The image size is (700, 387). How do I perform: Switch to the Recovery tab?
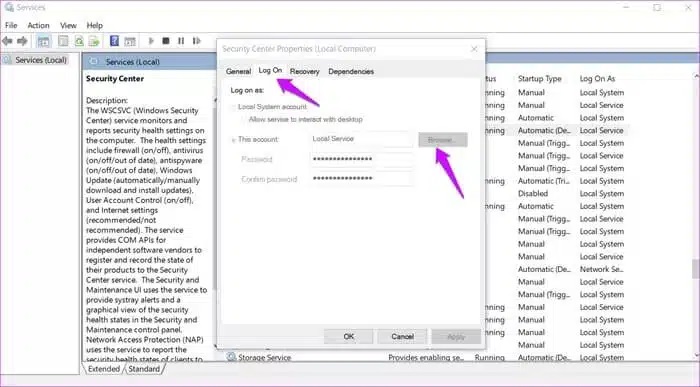pyautogui.click(x=304, y=71)
